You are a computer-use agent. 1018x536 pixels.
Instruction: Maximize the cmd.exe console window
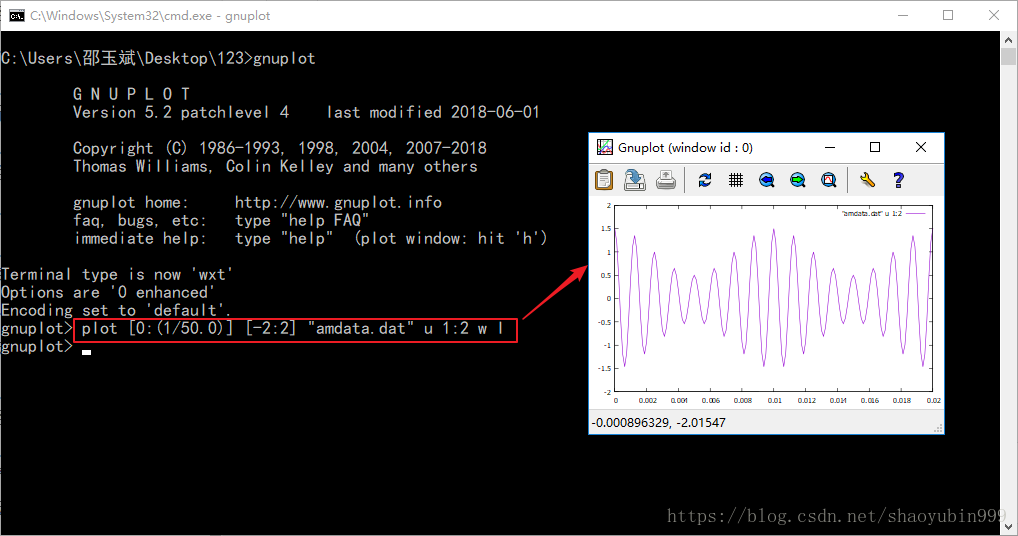948,16
